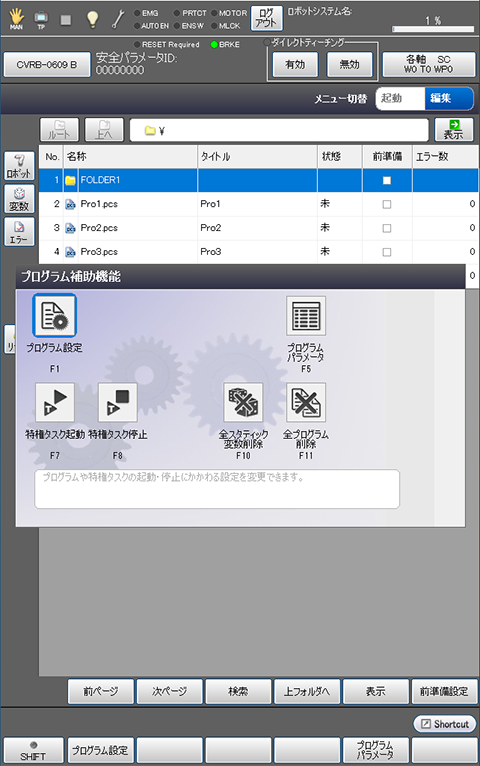Open the エラー sidebar icon

[x=20, y=232]
